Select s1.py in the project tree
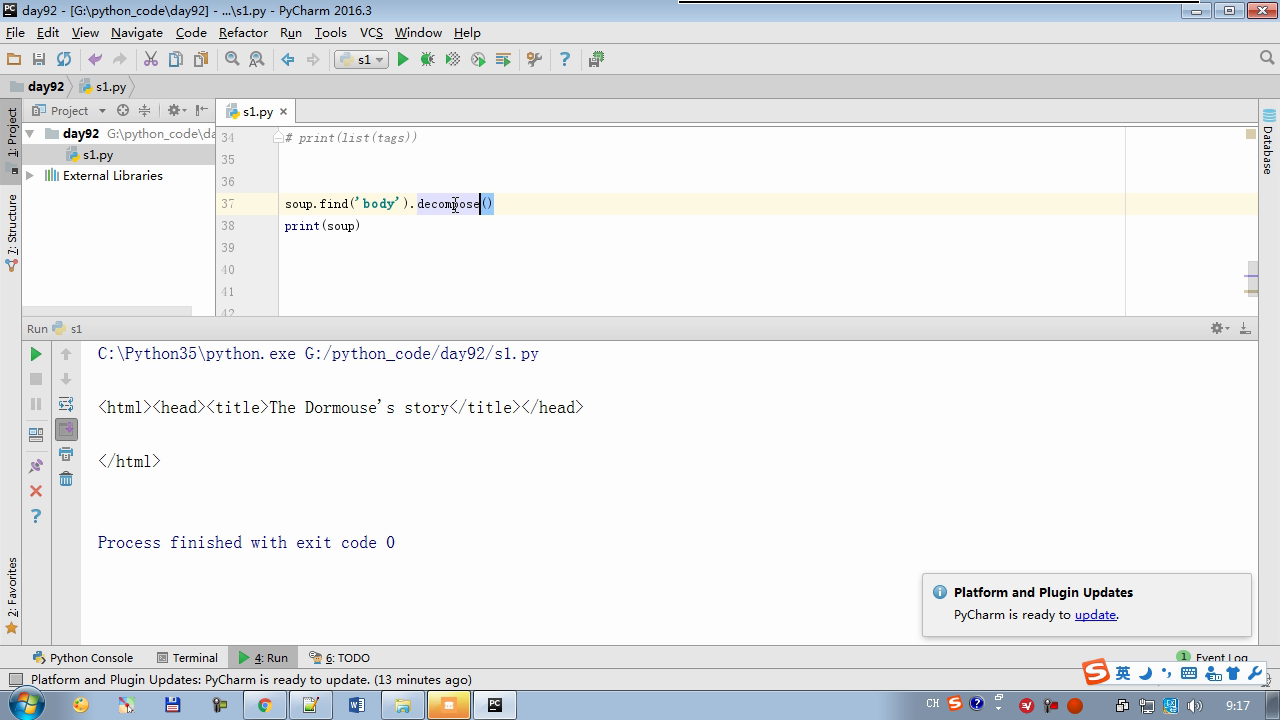Screen dimensions: 1280x720 [x=97, y=155]
